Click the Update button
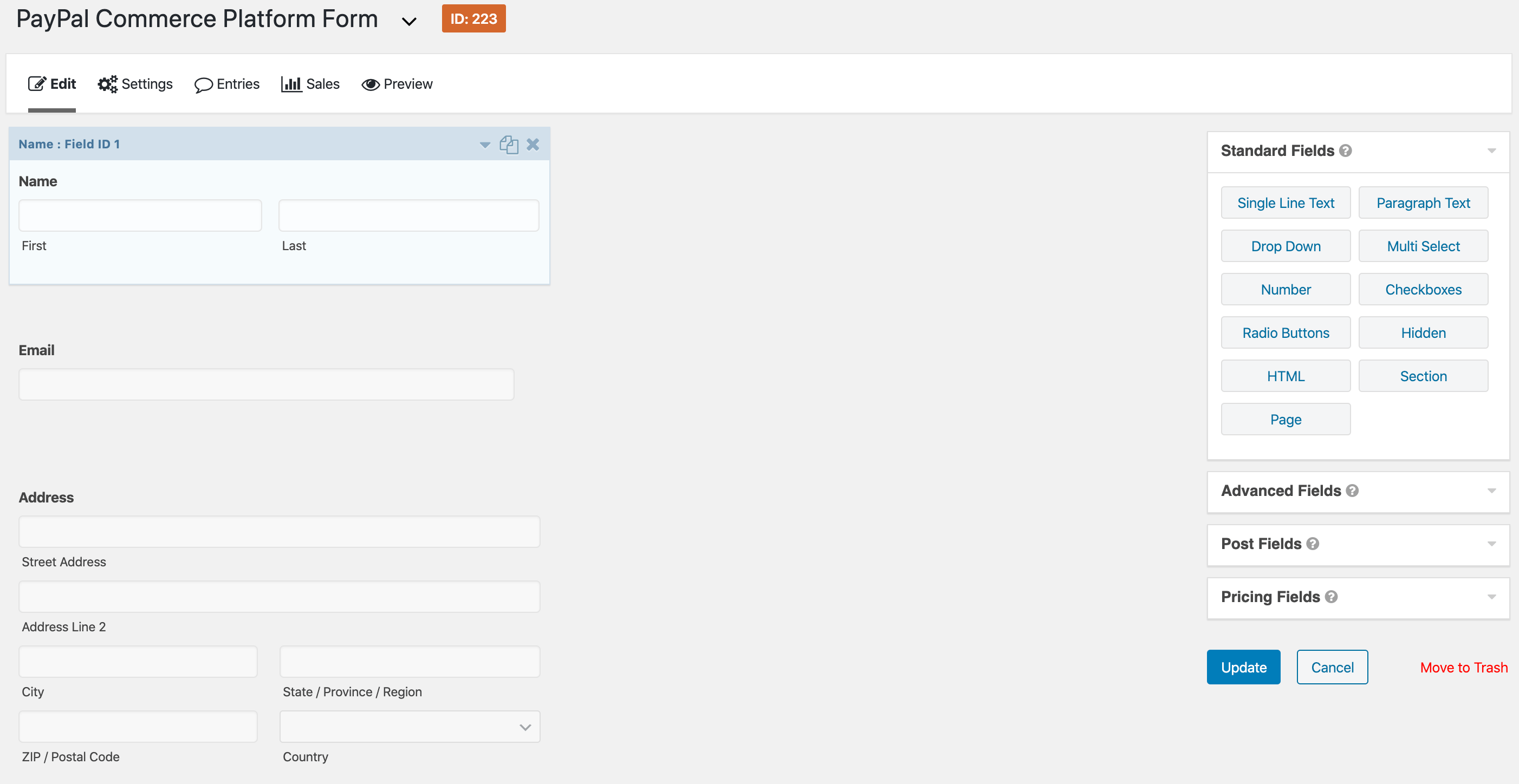This screenshot has height=784, width=1519. [1243, 667]
